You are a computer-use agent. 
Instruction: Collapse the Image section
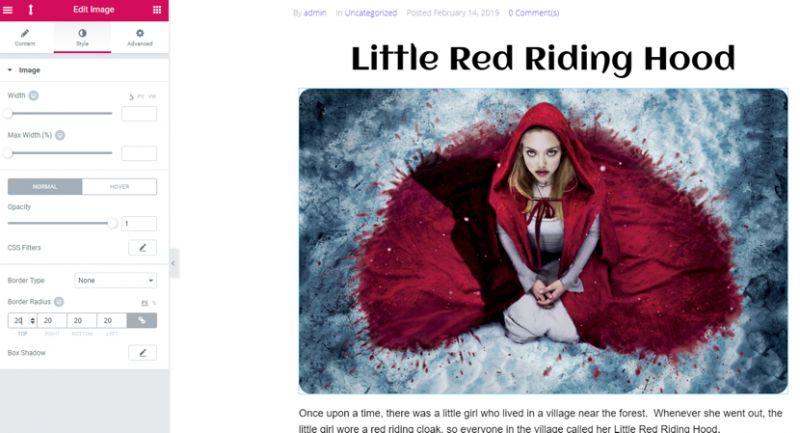24,70
